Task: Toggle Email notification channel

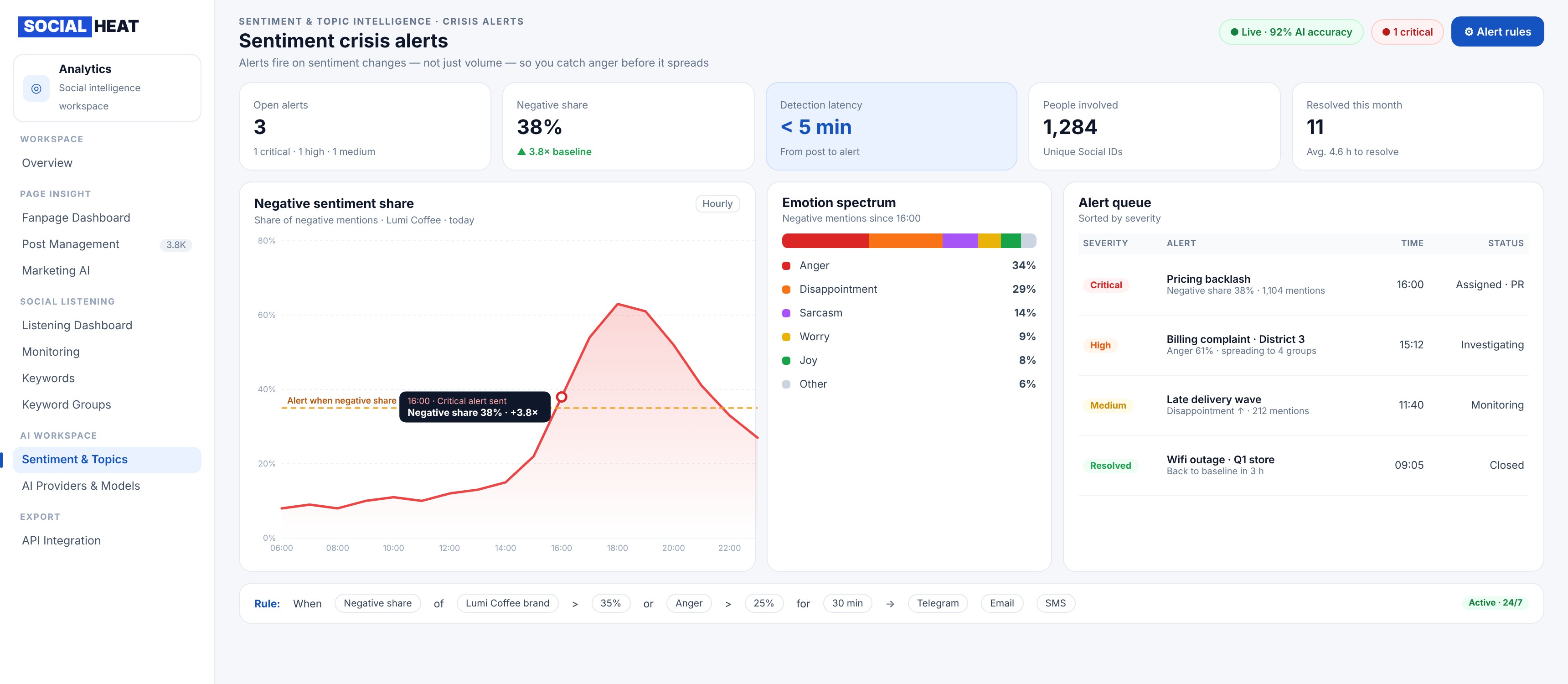Action: click(1001, 603)
